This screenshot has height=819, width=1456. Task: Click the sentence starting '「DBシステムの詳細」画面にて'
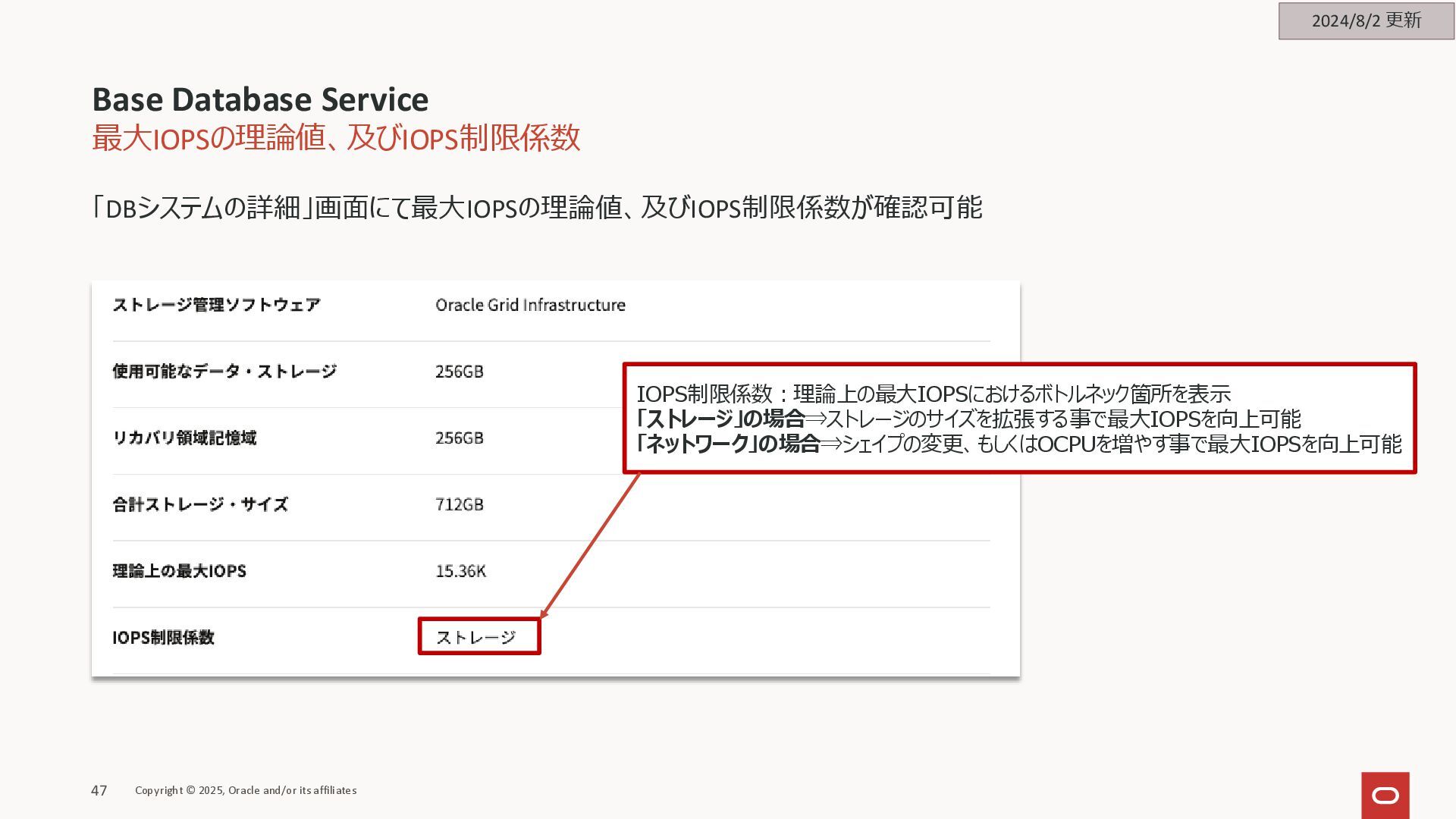pos(537,207)
